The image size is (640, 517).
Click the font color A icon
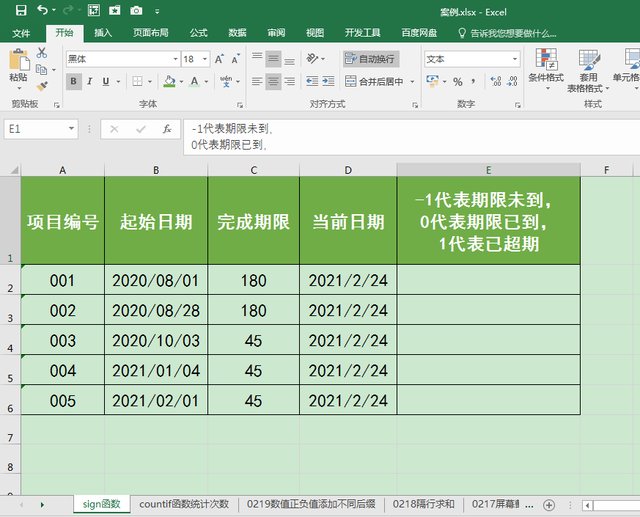pos(195,81)
